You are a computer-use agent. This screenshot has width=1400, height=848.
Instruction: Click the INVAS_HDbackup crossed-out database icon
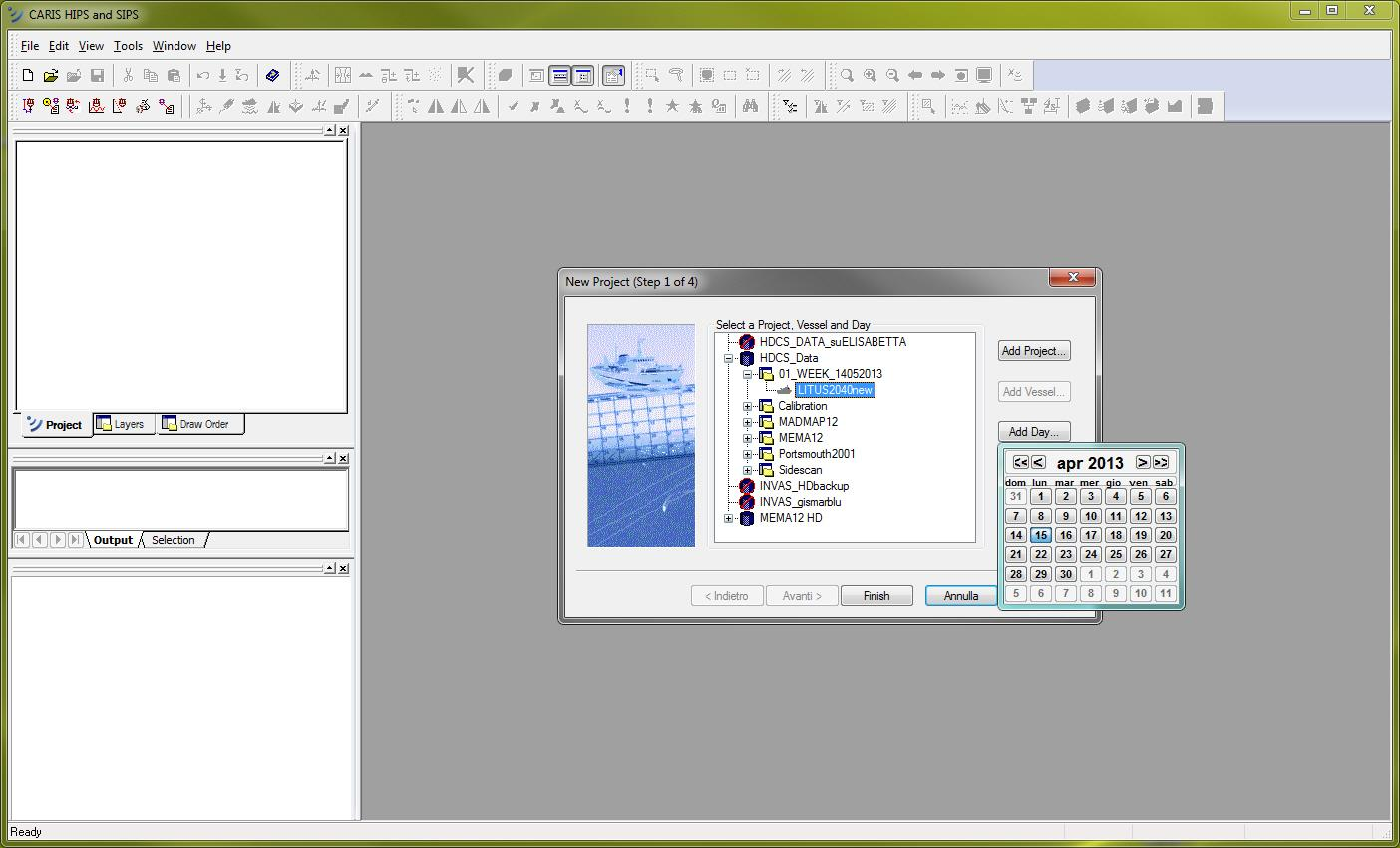pyautogui.click(x=746, y=486)
